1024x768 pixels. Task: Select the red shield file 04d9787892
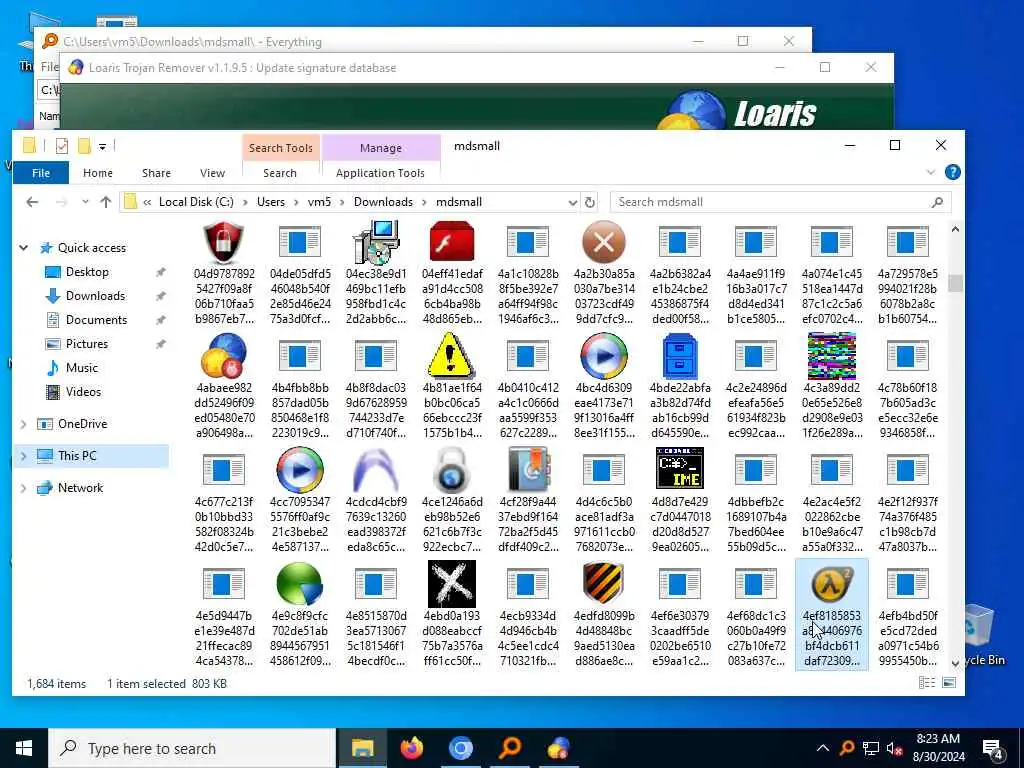pyautogui.click(x=223, y=272)
